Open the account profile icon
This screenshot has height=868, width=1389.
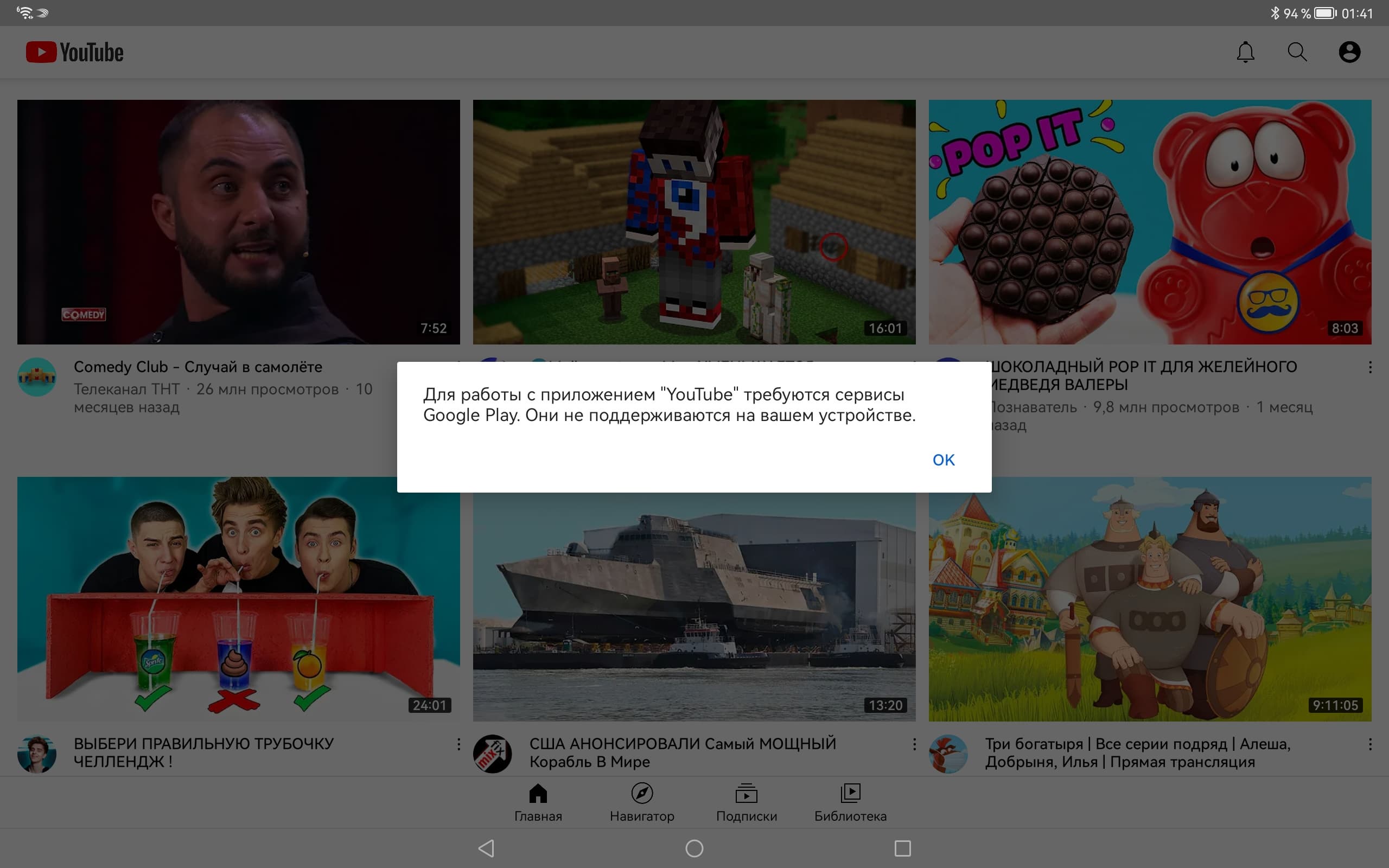(1349, 52)
